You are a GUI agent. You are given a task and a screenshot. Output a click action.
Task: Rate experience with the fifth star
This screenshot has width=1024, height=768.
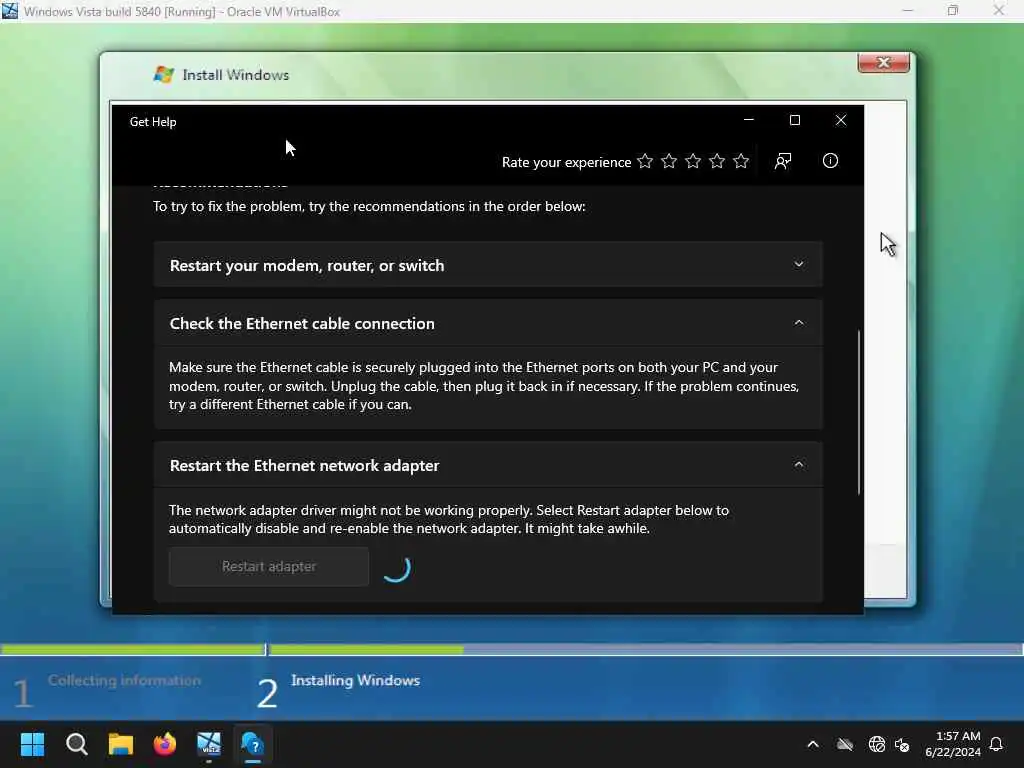(x=741, y=161)
